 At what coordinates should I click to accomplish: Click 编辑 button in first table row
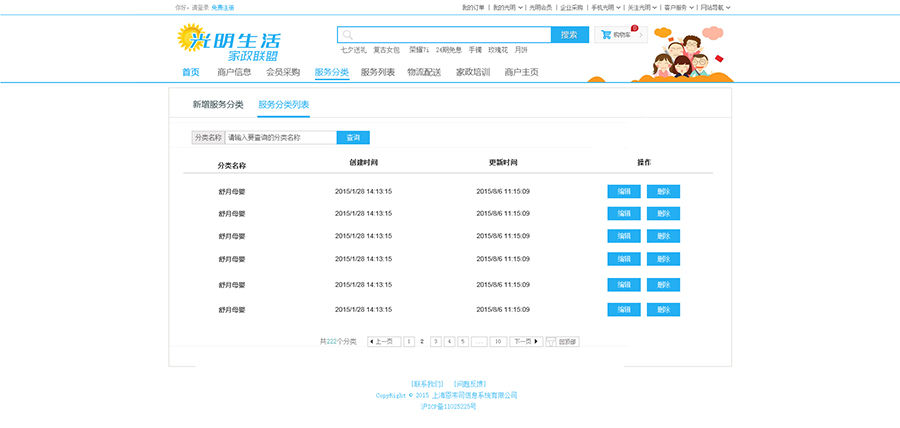tap(623, 191)
